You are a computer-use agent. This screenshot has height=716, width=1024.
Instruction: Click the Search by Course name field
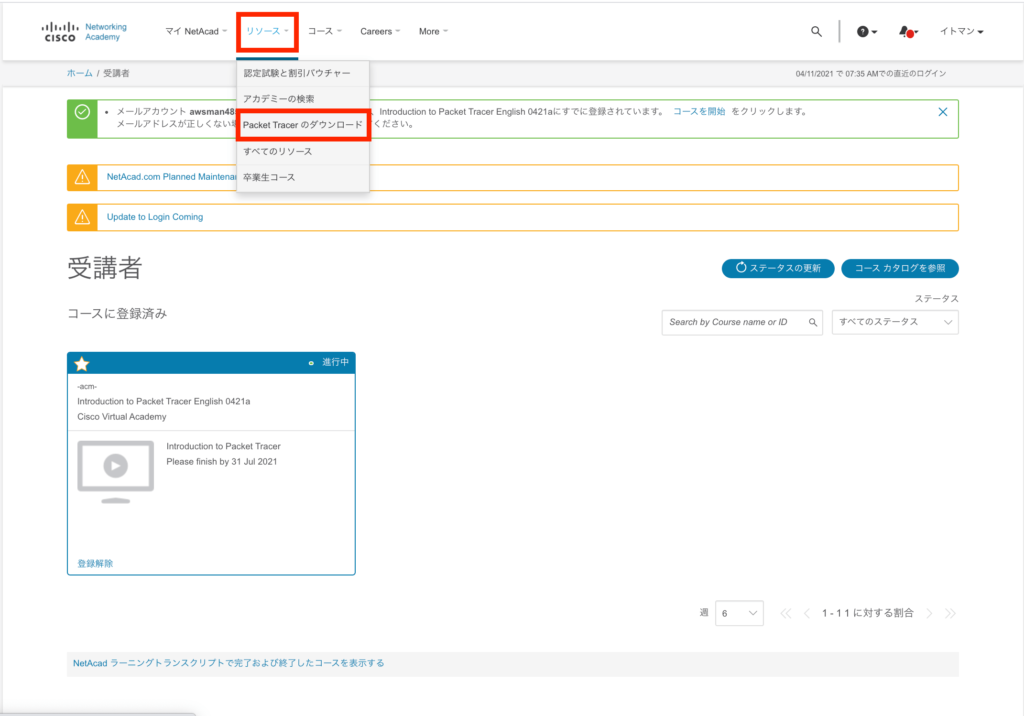pyautogui.click(x=742, y=322)
